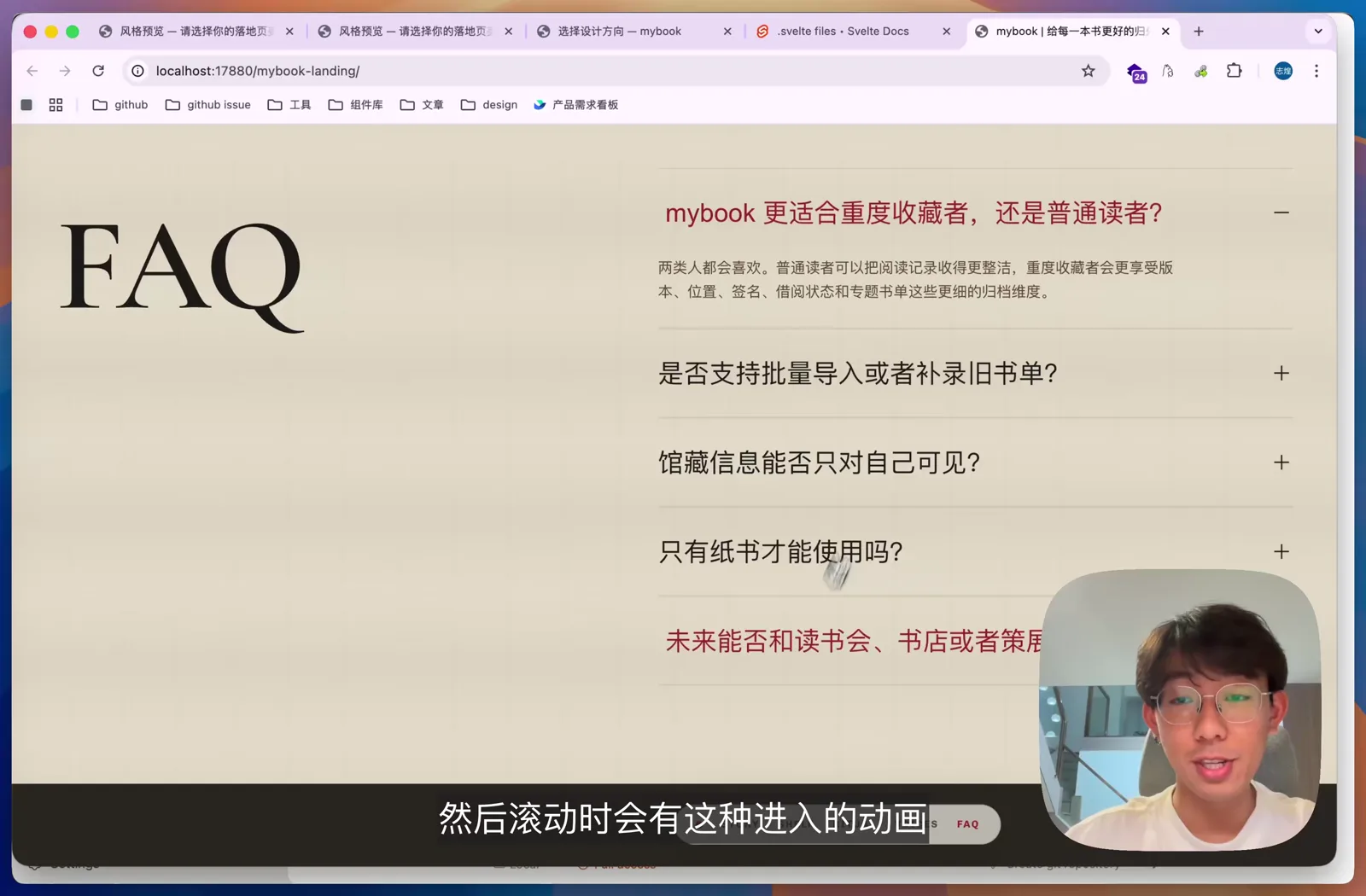Open the 文章 bookmark folder

(422, 105)
